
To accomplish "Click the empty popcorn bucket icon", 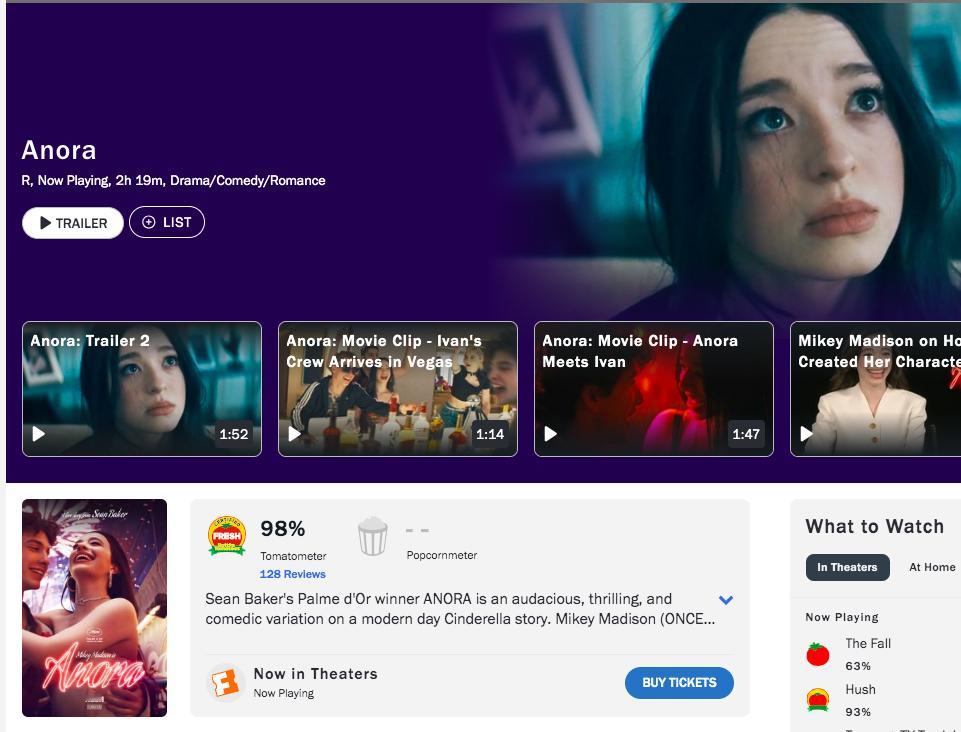I will click(373, 536).
